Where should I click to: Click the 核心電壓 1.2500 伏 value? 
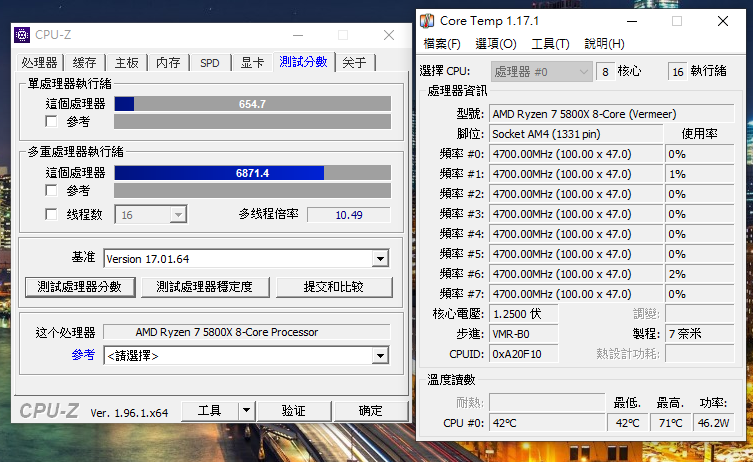[524, 314]
